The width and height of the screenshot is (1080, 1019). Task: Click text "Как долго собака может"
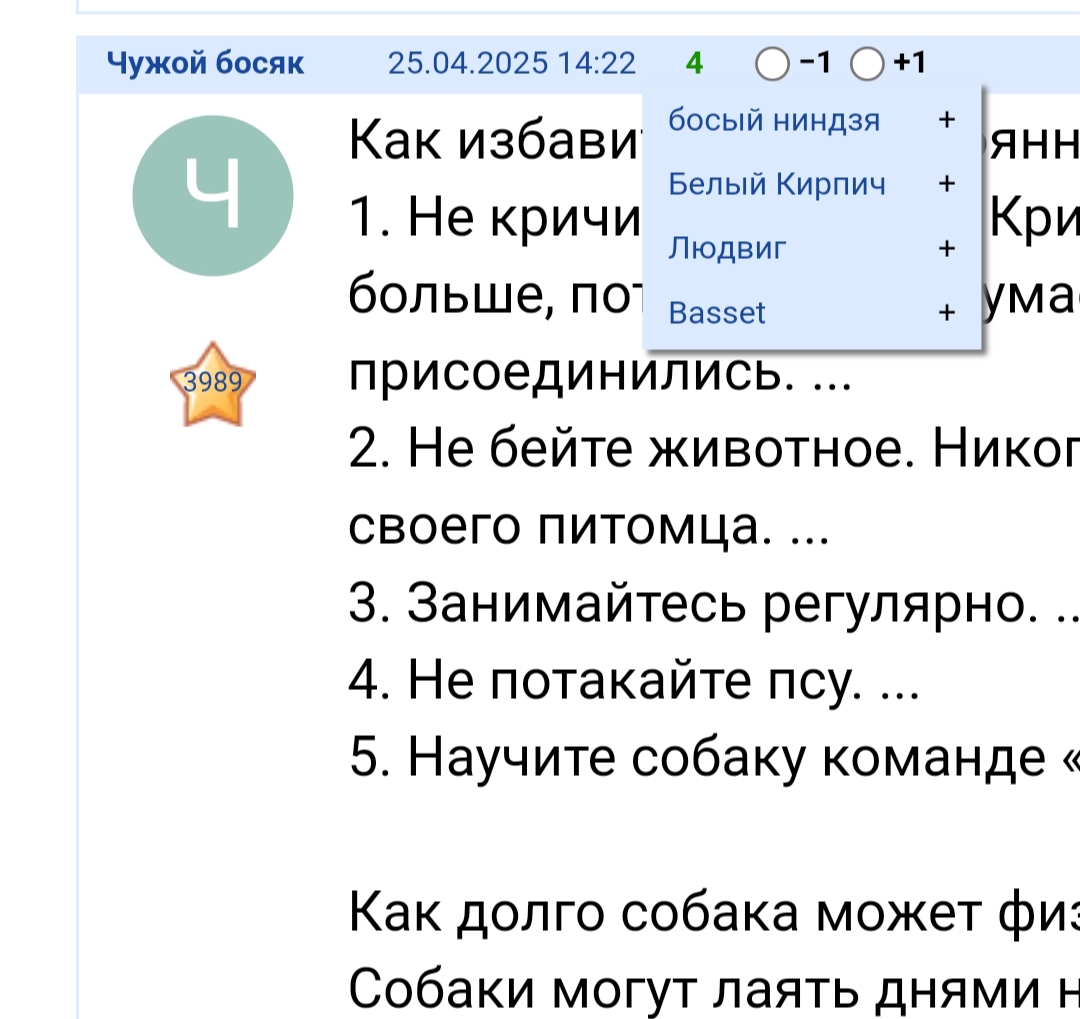[665, 913]
